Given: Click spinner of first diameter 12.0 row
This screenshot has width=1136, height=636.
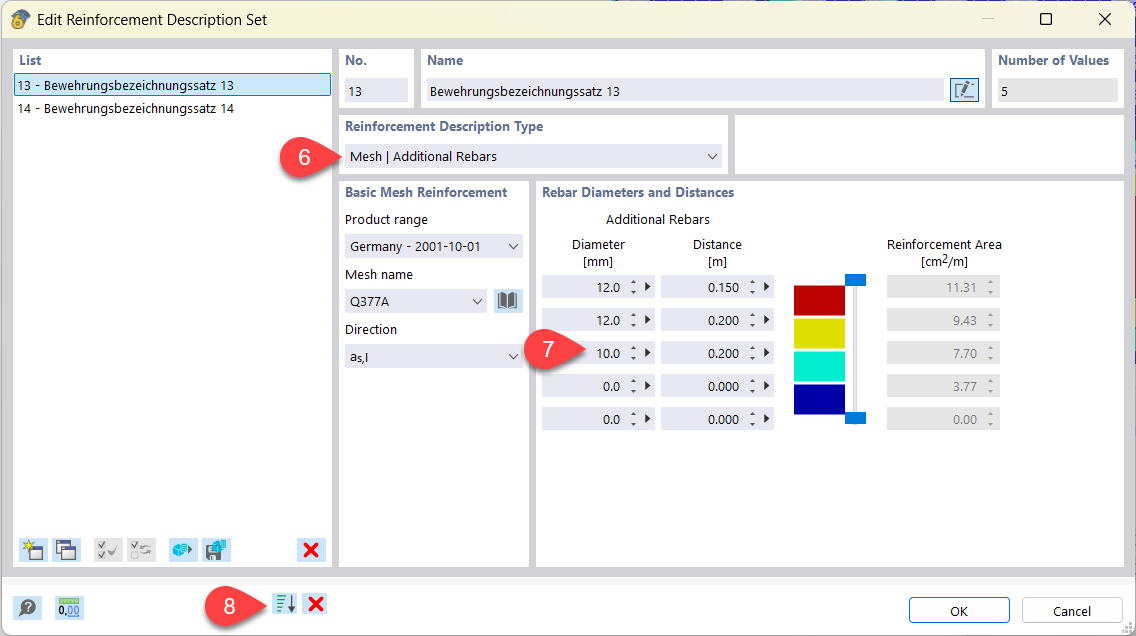Looking at the screenshot, I should (633, 288).
